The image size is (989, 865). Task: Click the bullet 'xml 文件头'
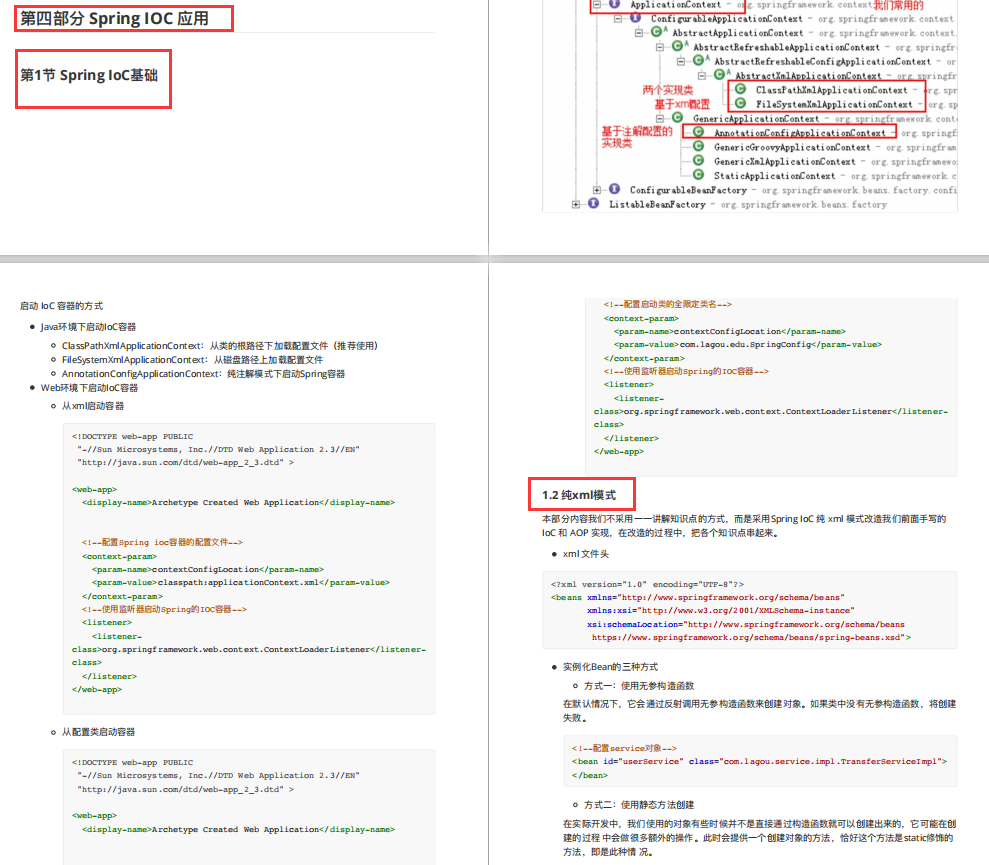point(586,554)
